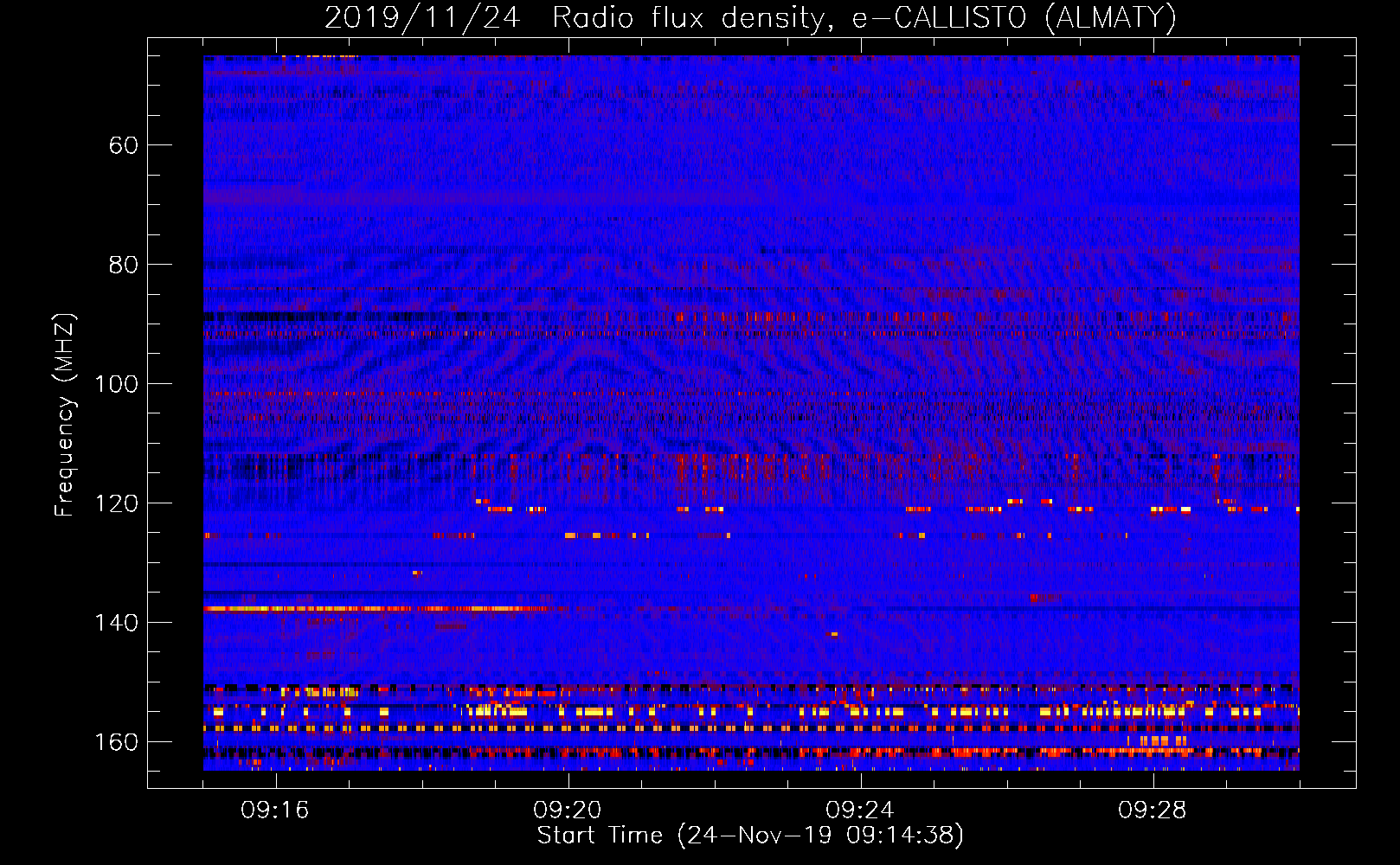
Task: Click the 80 MHz frequency tick label
Action: (124, 265)
